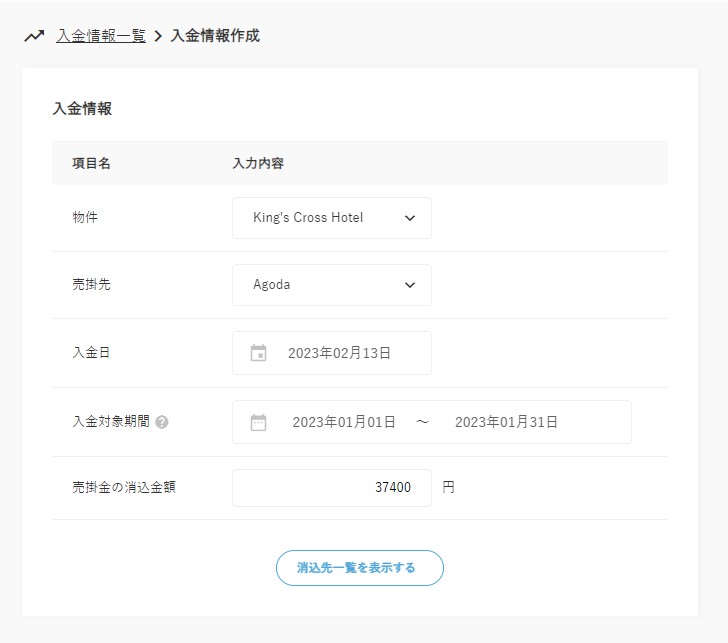The width and height of the screenshot is (728, 643).
Task: Expand the 売掛先 dropdown showing Agoda
Action: pyautogui.click(x=320, y=285)
